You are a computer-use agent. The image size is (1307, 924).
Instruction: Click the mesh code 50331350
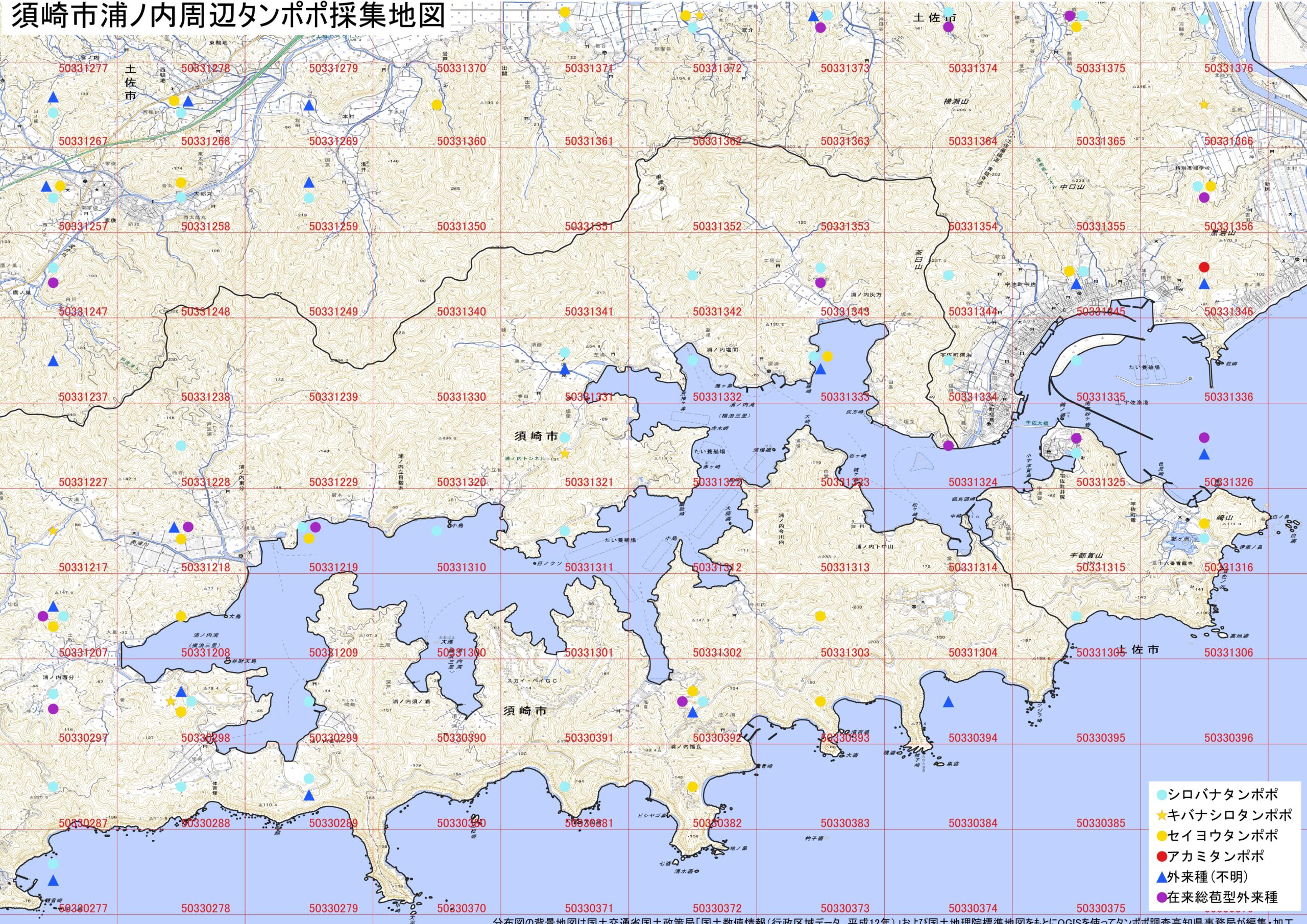[x=462, y=227]
